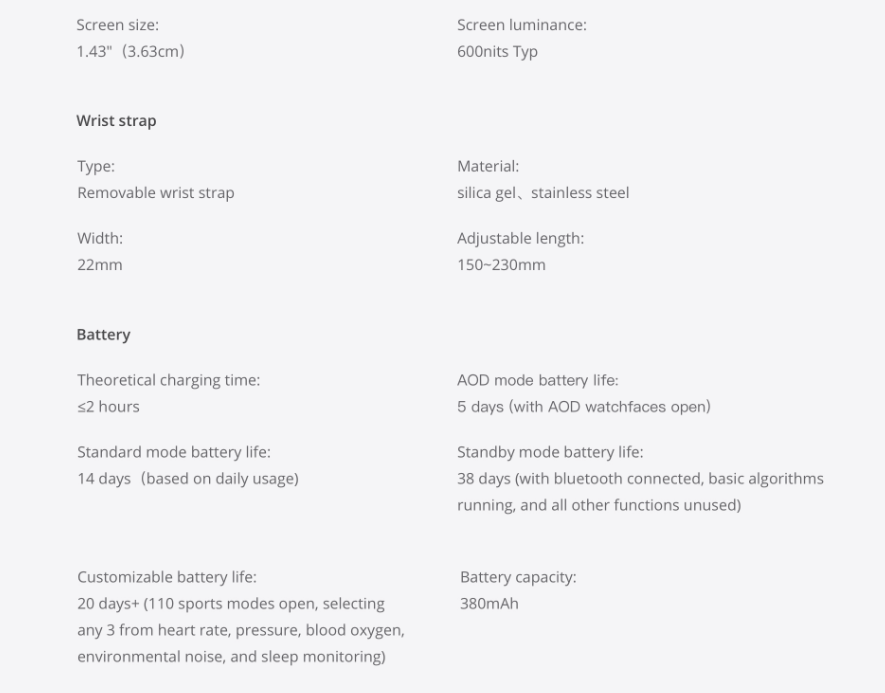Select the Theoretical charging time label

[169, 380]
